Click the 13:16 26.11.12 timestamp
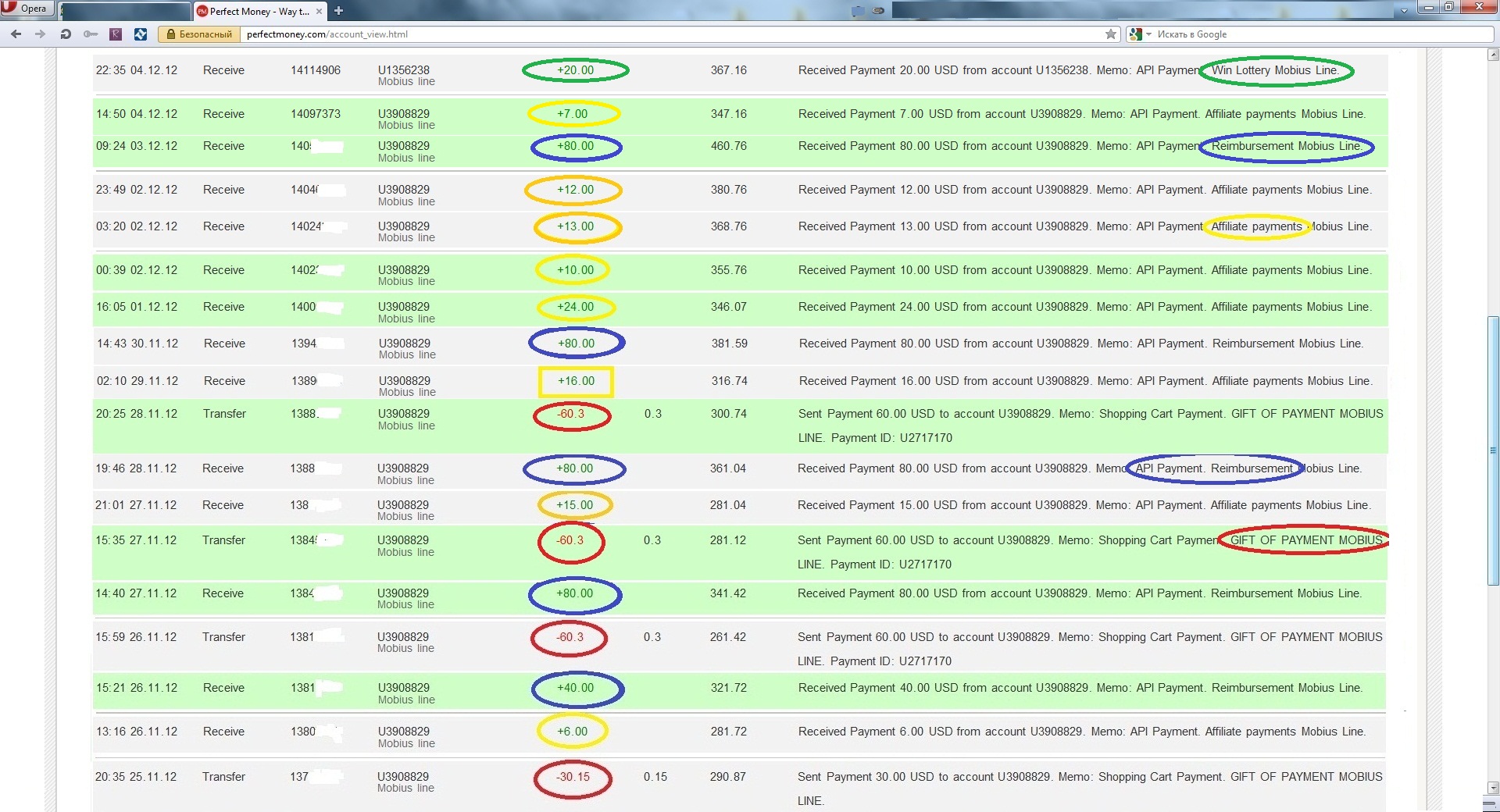The width and height of the screenshot is (1500, 812). pos(137,732)
